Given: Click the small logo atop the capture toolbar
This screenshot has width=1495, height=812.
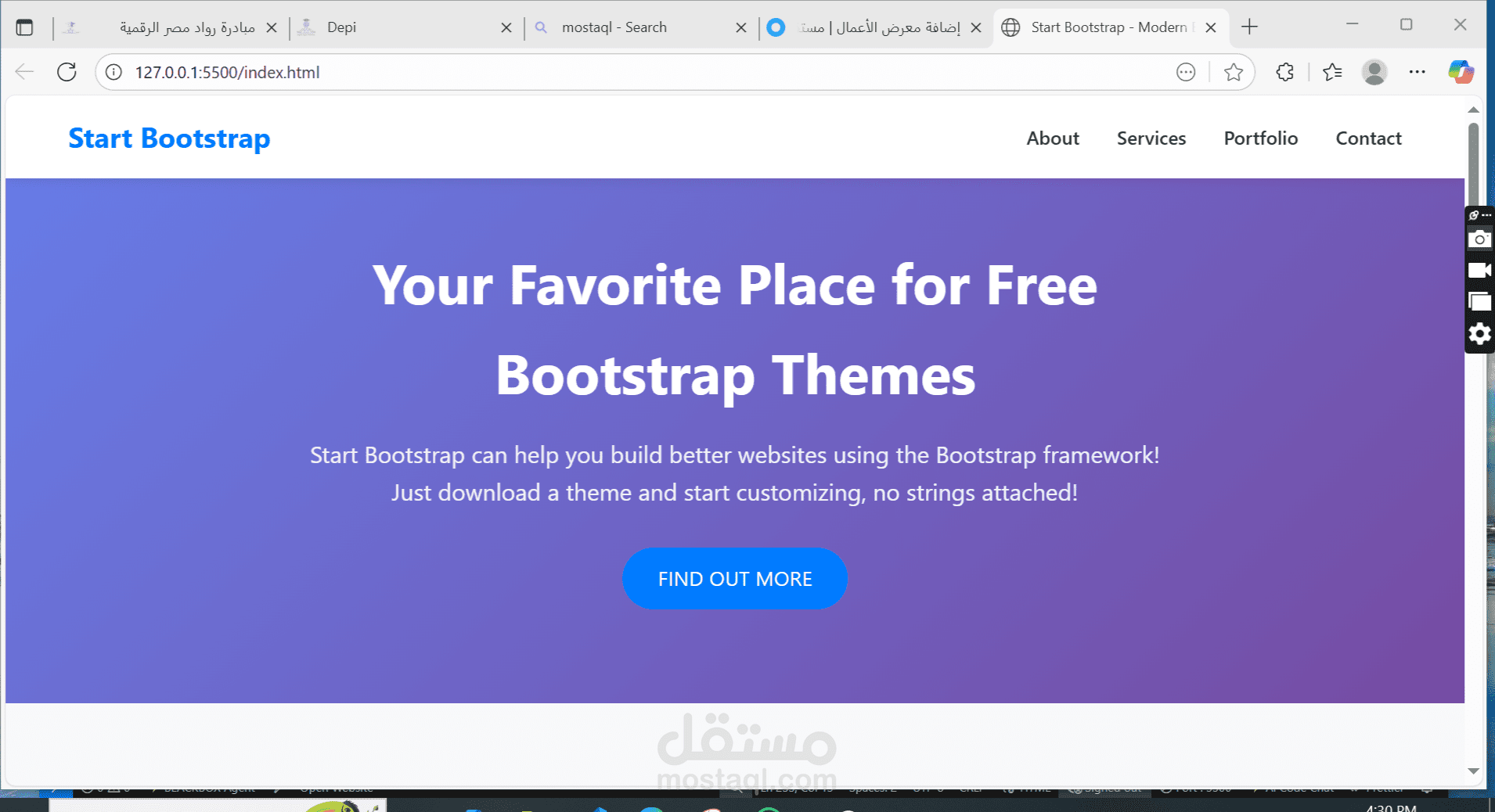Looking at the screenshot, I should coord(1474,215).
